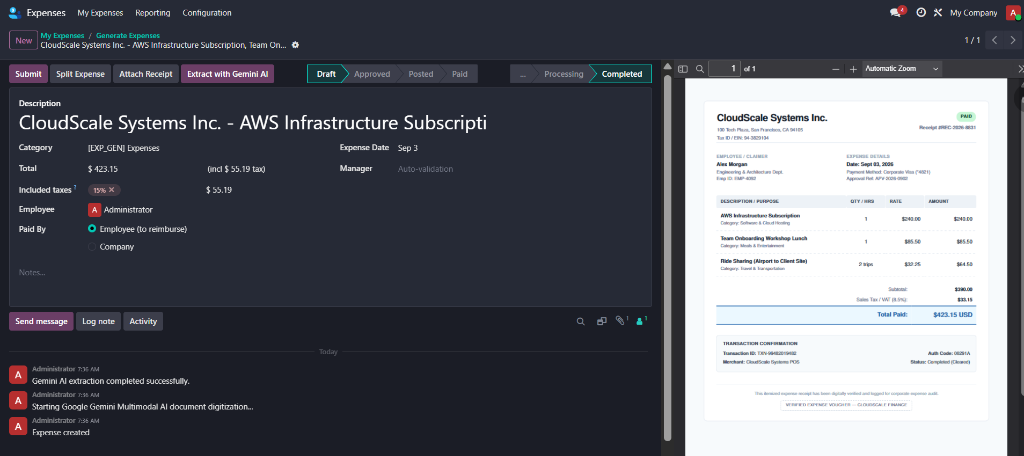Remove the 15% tax tag
Screen dimensions: 1024x456
[x=112, y=190]
